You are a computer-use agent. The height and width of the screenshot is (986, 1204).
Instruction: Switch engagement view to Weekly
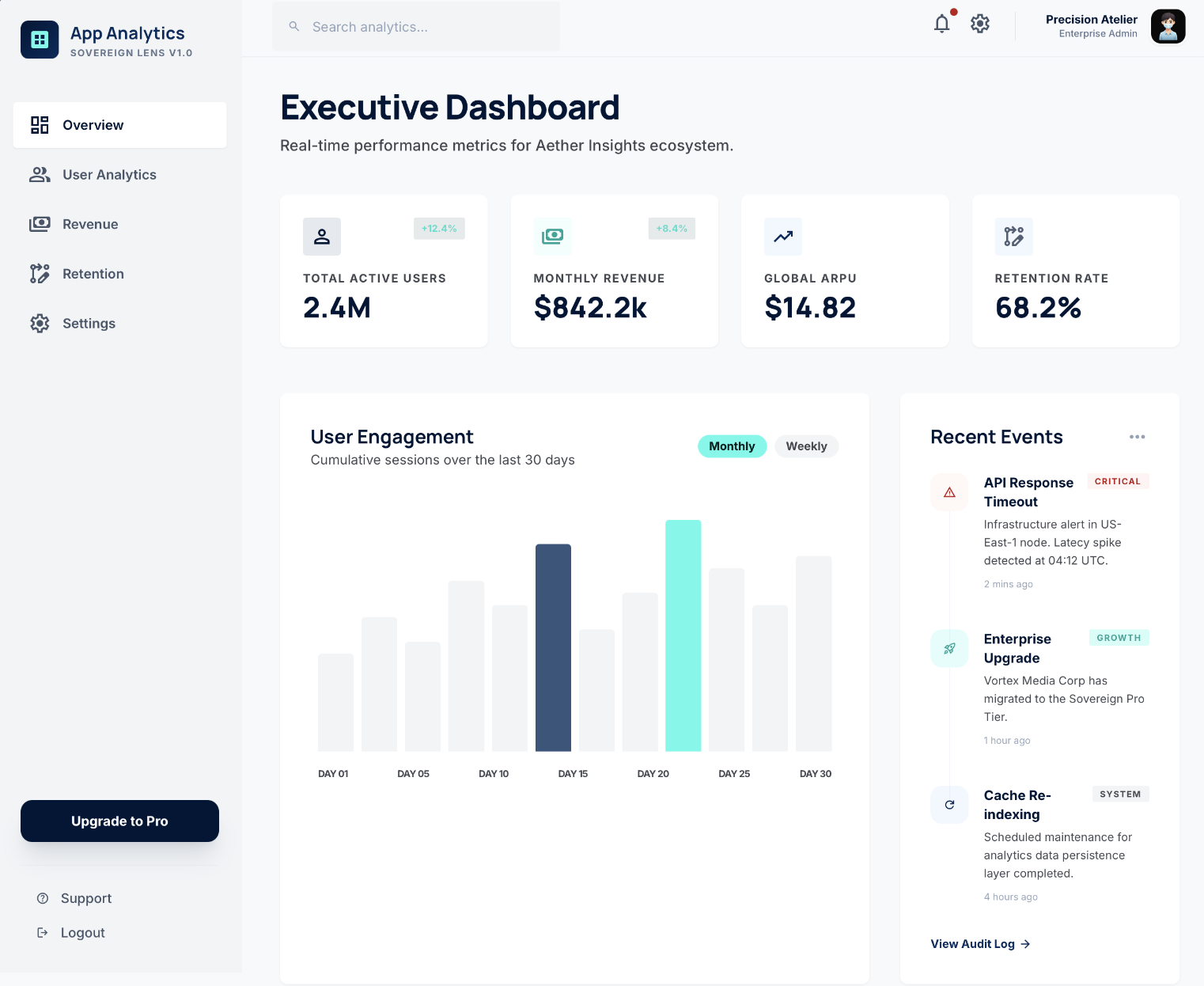click(806, 446)
